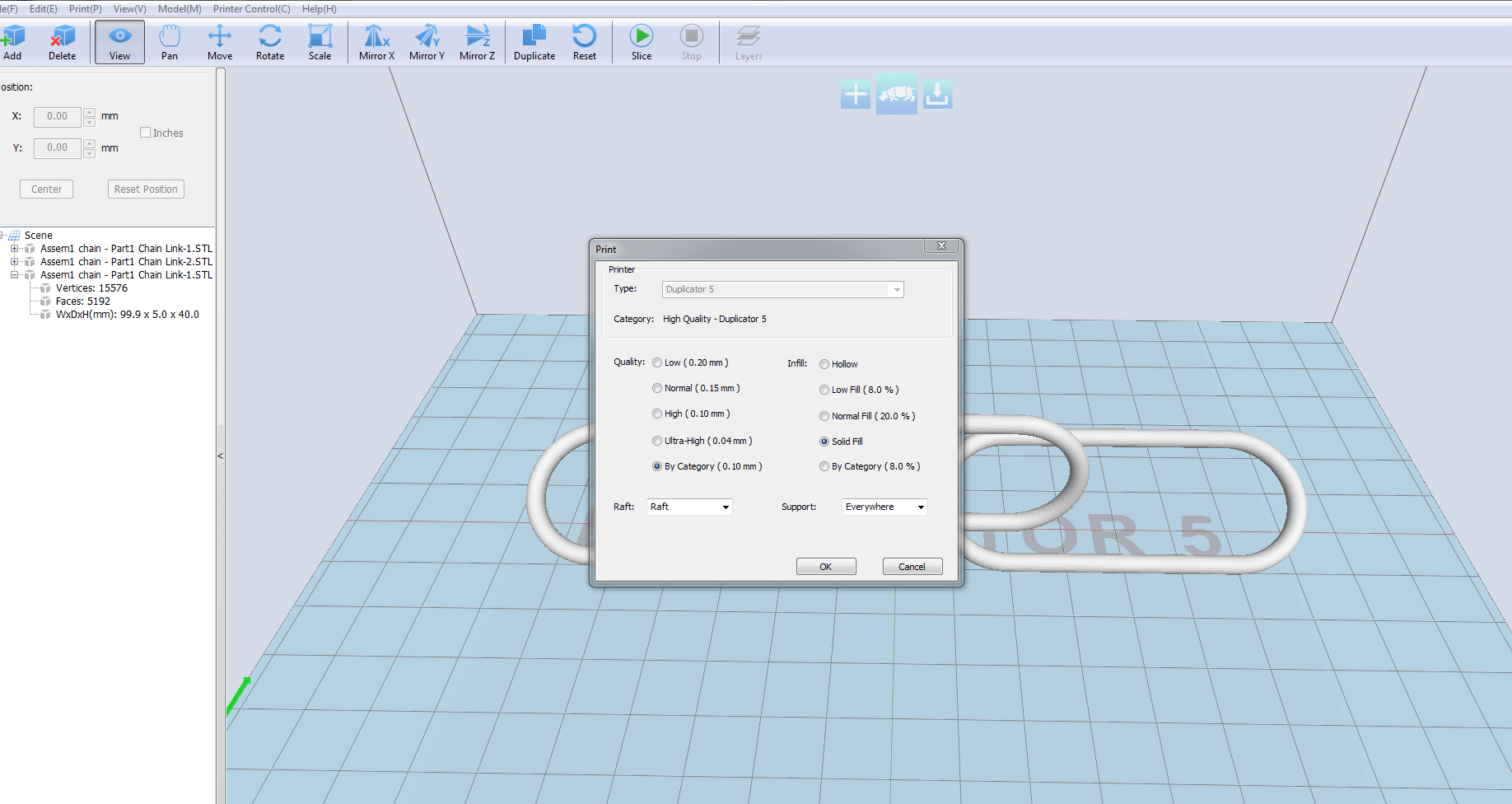This screenshot has width=1512, height=804.
Task: Open the Raft dropdown
Action: (689, 507)
